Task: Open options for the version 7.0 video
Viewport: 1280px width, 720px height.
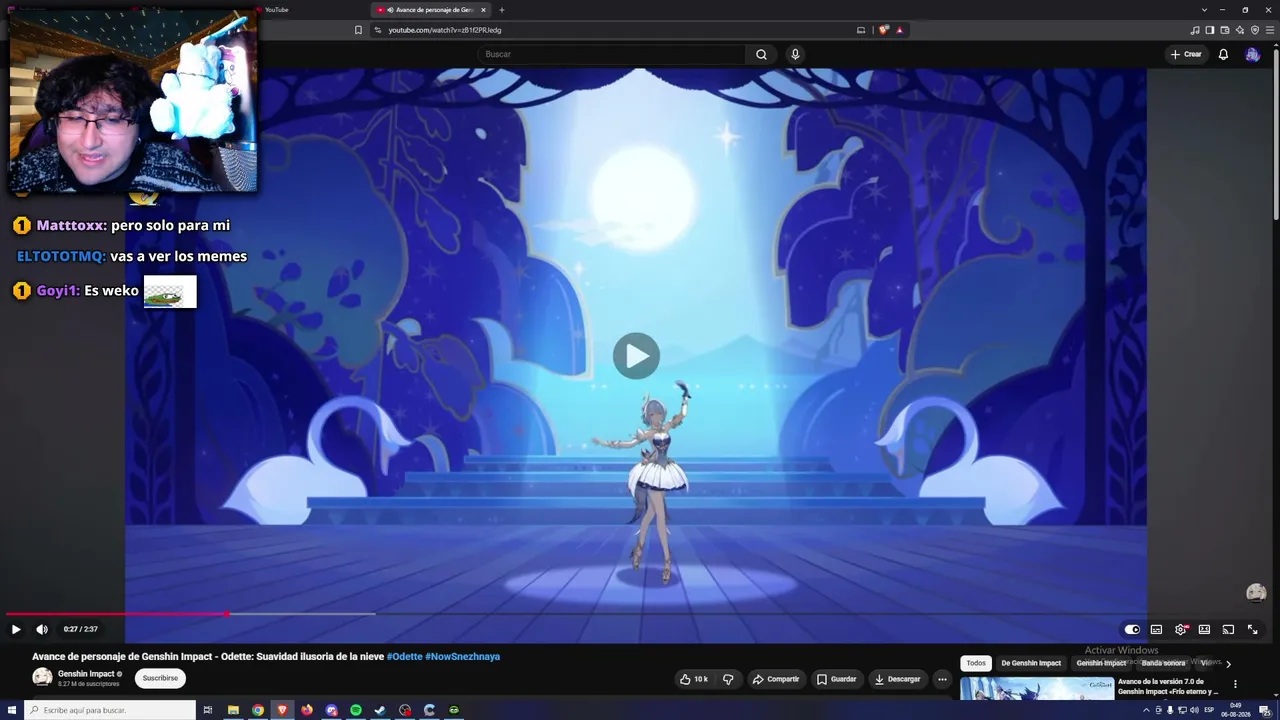Action: click(x=1235, y=685)
